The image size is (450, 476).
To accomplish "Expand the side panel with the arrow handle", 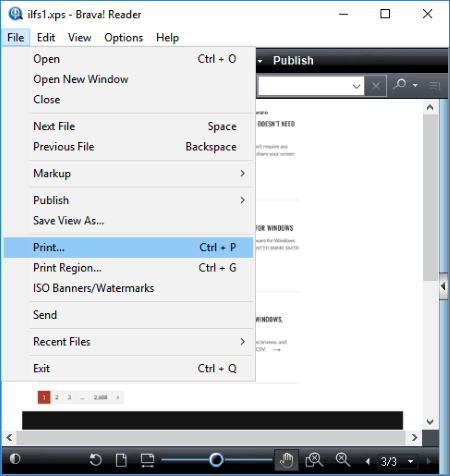I will (x=443, y=286).
